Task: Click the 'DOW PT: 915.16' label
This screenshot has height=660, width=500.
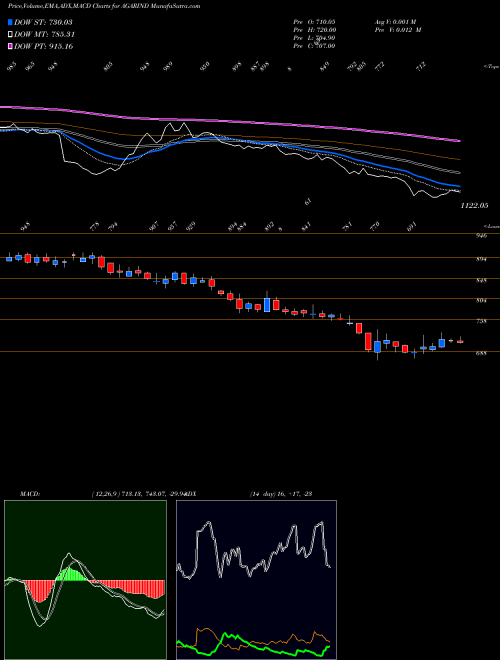Action: coord(44,46)
